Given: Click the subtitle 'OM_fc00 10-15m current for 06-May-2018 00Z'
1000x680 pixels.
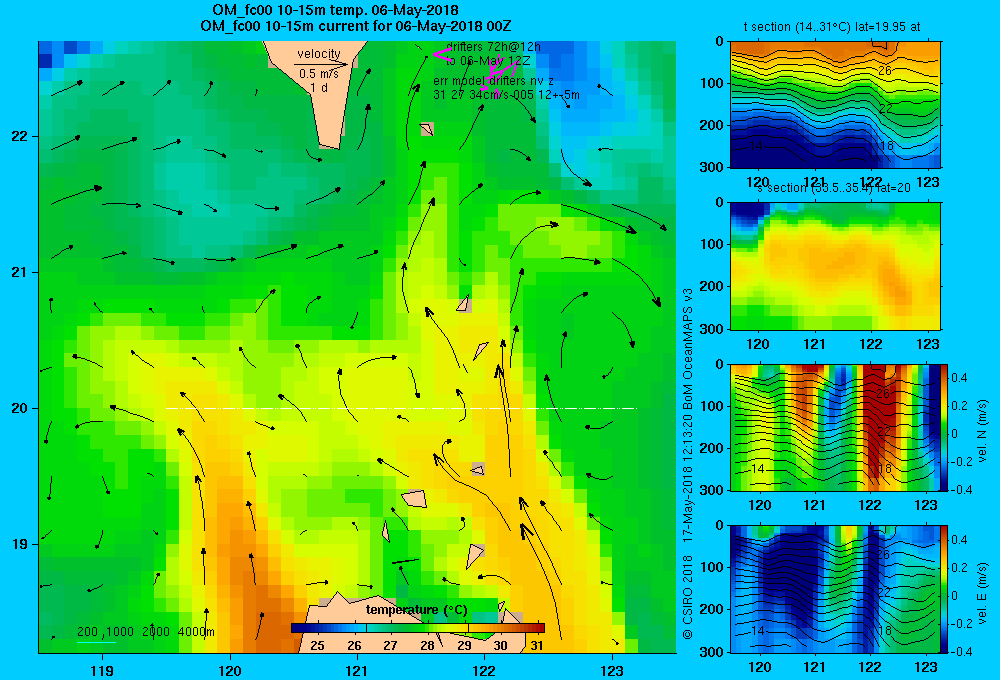Looking at the screenshot, I should point(356,26).
